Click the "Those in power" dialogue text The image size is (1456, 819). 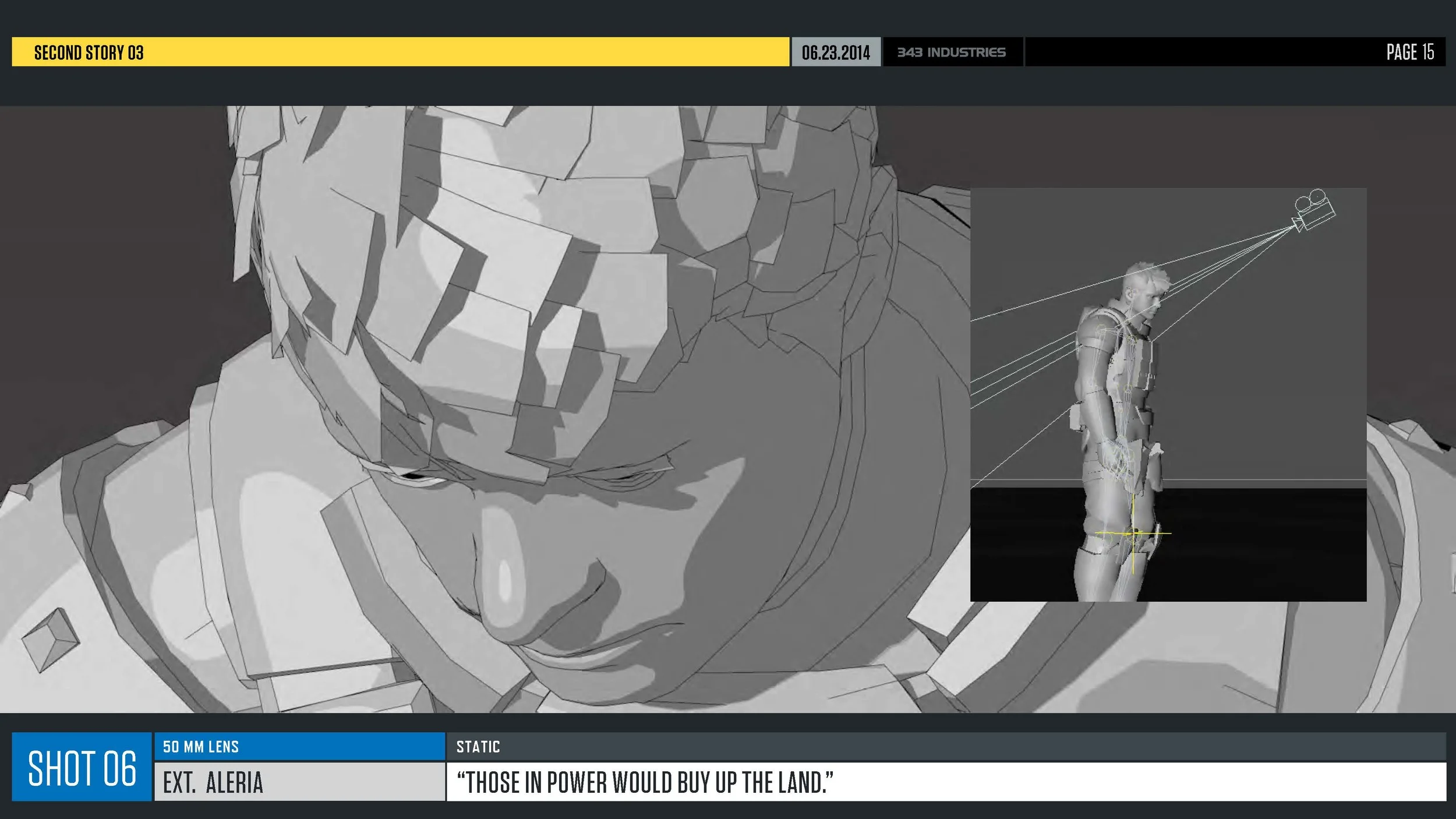(645, 782)
